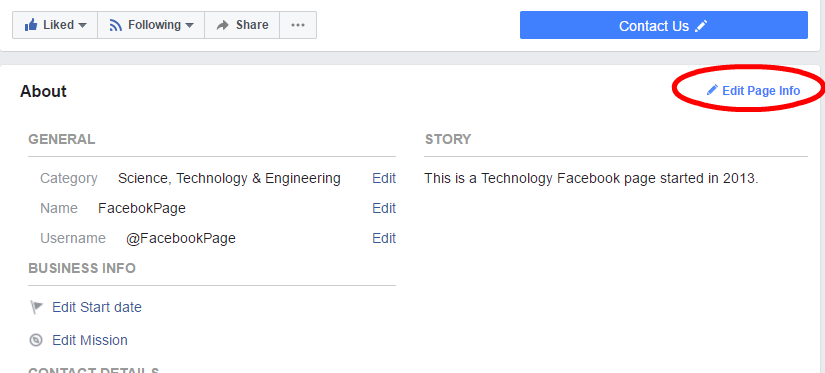This screenshot has width=825, height=373.
Task: Click the mission icon beside Edit Mission
Action: point(36,340)
